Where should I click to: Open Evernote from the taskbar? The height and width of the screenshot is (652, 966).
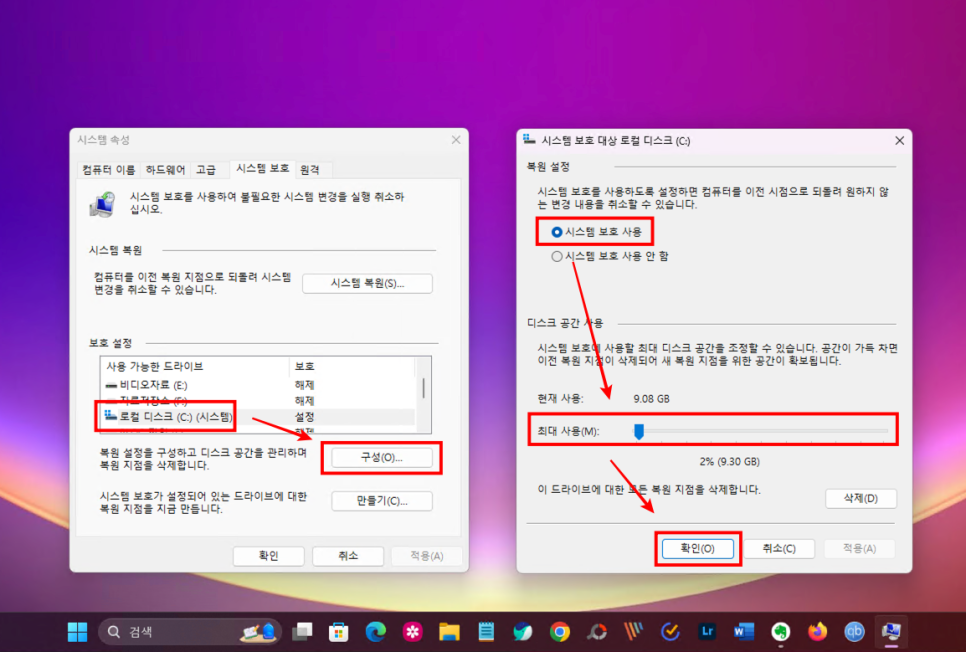tap(781, 632)
